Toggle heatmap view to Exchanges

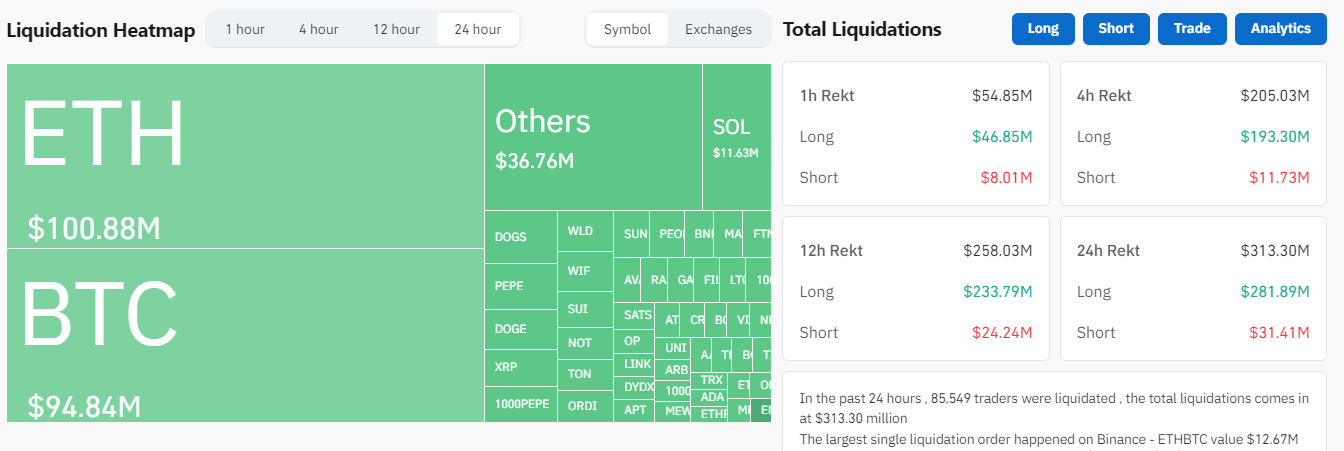pyautogui.click(x=718, y=29)
